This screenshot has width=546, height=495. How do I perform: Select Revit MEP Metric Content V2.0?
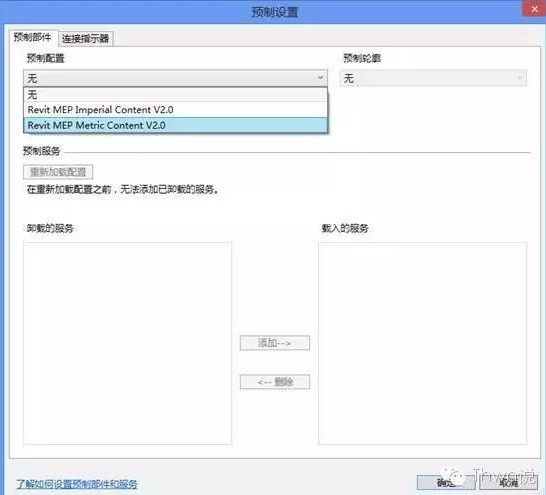(176, 125)
